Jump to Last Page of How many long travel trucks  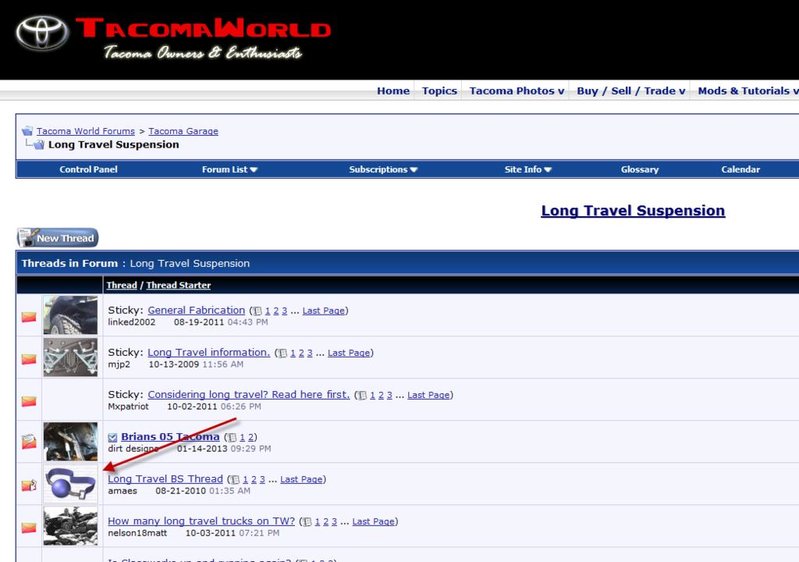373,522
